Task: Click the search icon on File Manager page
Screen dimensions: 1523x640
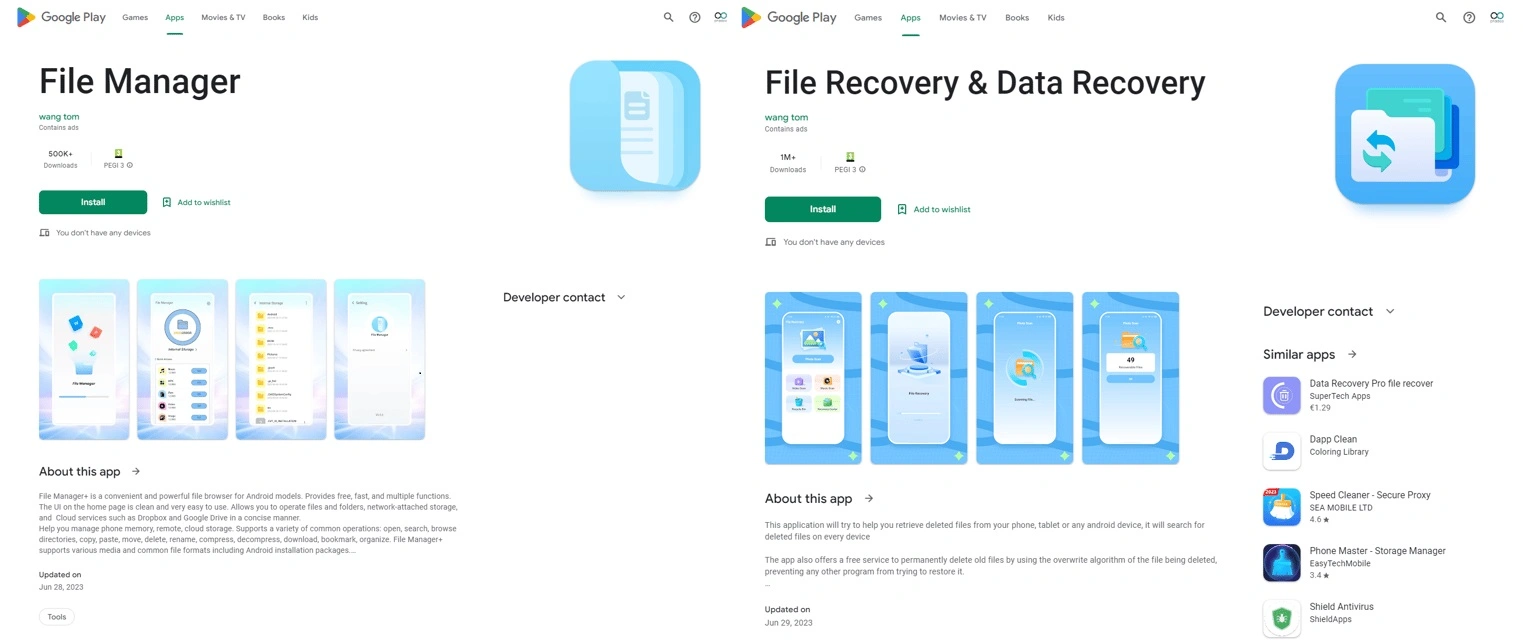Action: tap(669, 17)
